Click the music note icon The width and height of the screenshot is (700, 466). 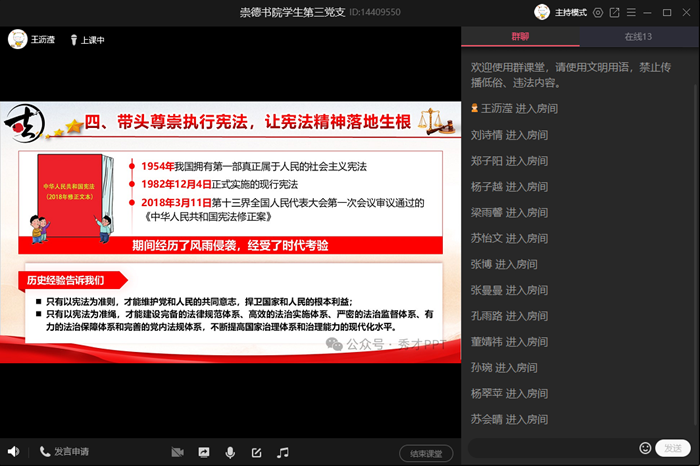click(283, 452)
